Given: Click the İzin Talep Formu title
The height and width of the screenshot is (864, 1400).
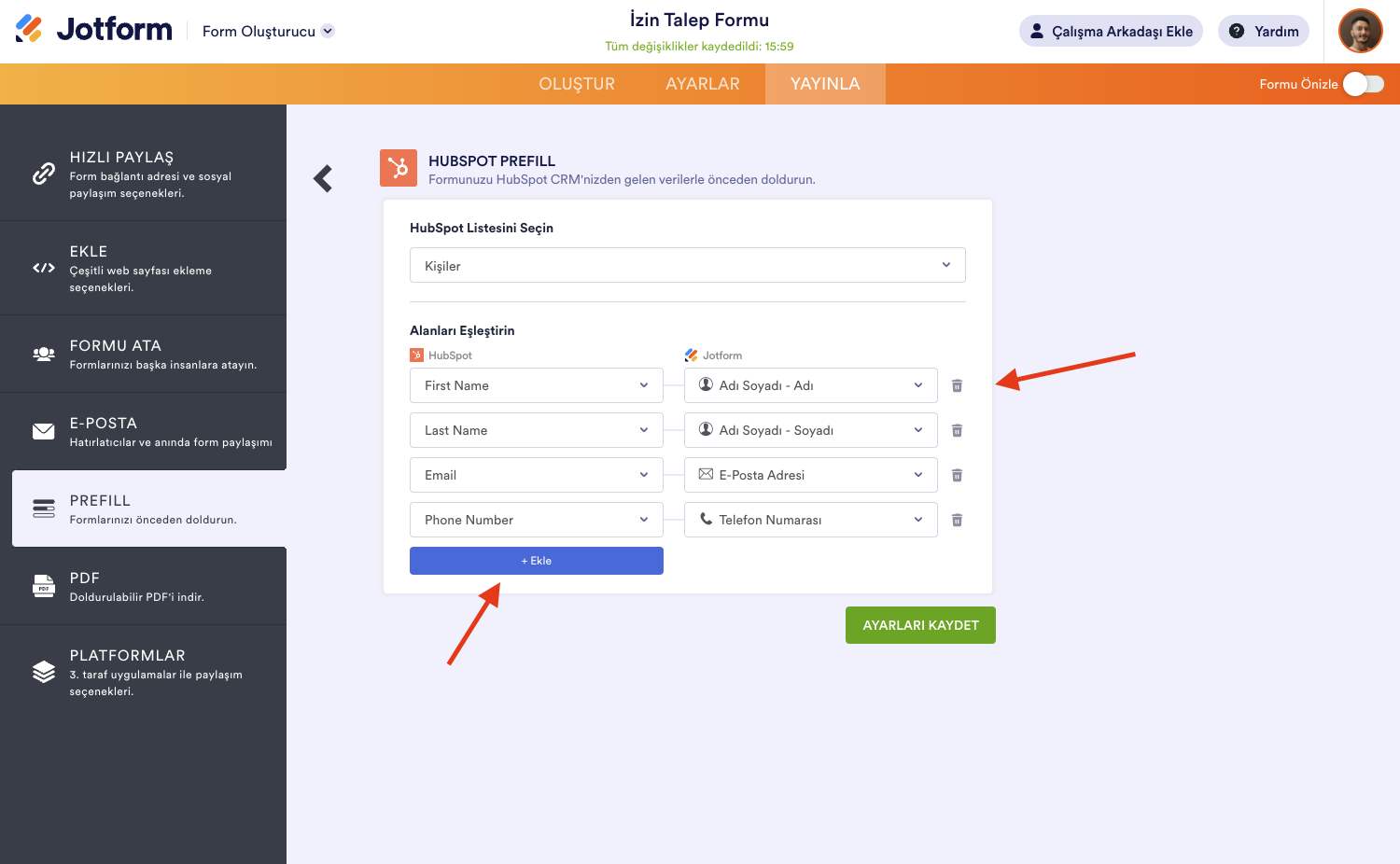Looking at the screenshot, I should [x=699, y=20].
